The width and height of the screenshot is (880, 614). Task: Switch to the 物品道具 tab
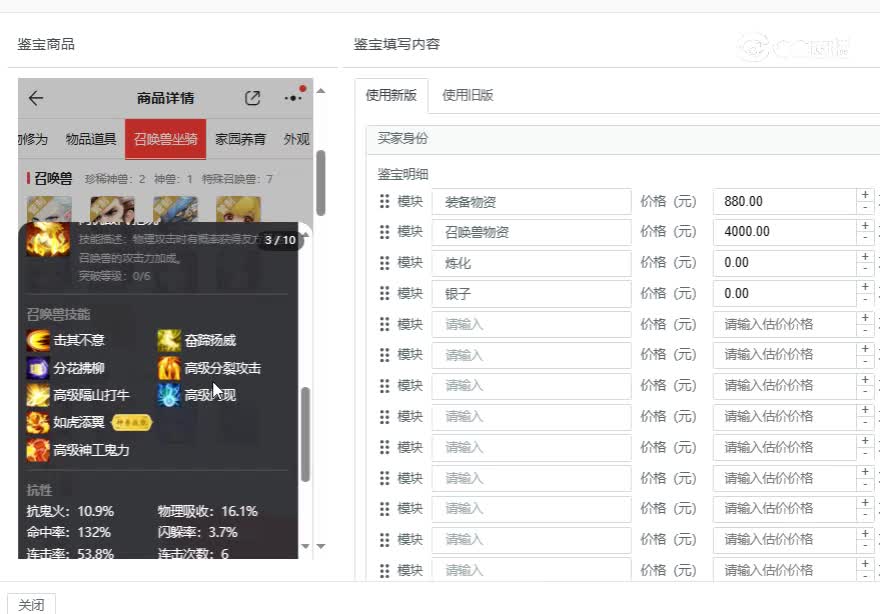coord(91,139)
